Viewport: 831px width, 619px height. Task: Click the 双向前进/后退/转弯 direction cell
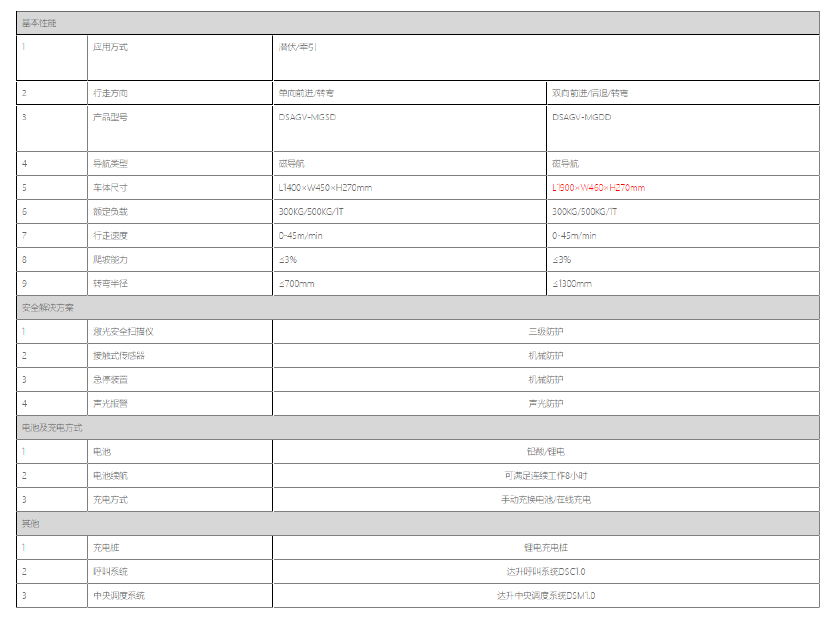point(590,93)
